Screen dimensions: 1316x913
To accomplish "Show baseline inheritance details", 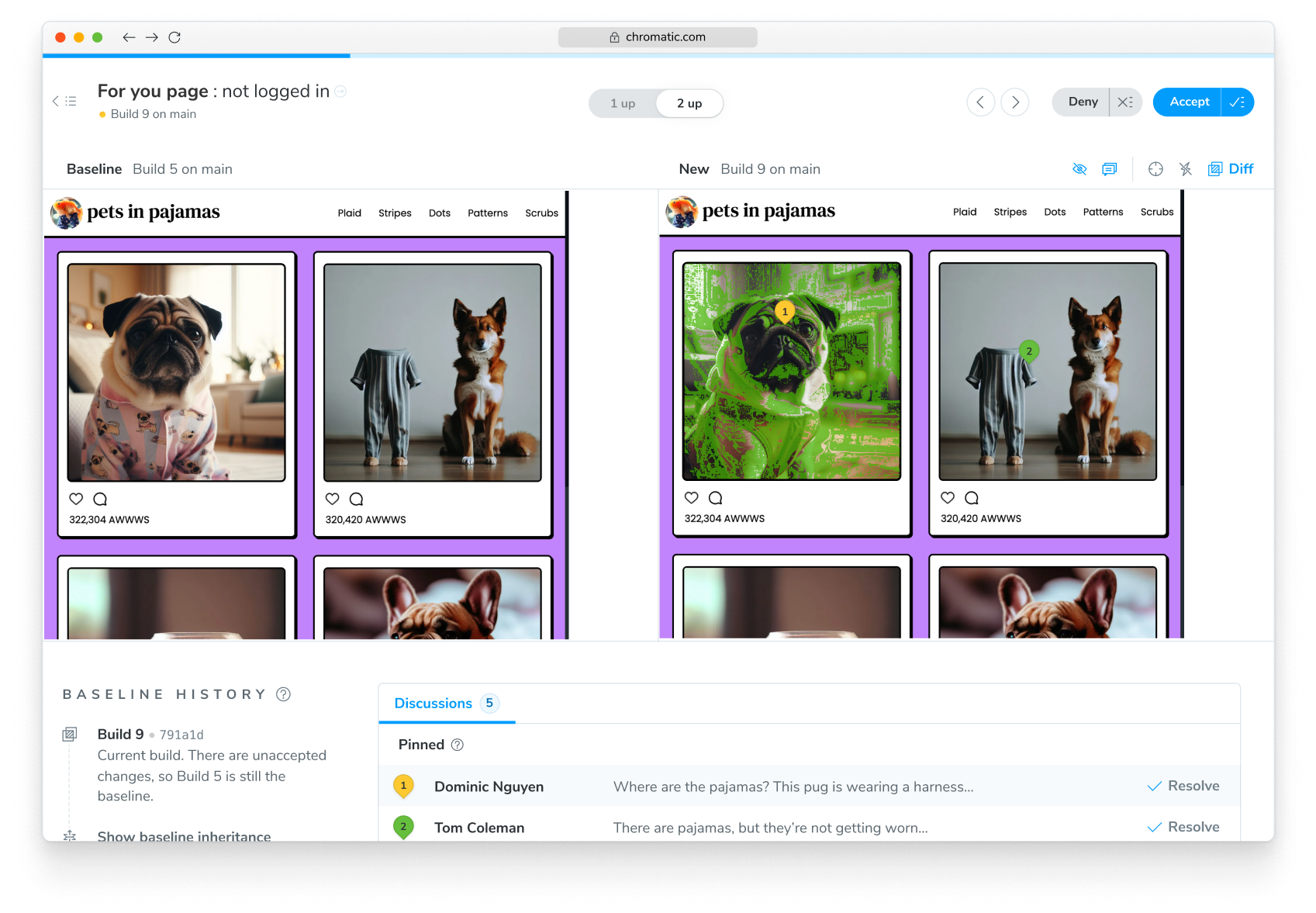I will click(183, 836).
